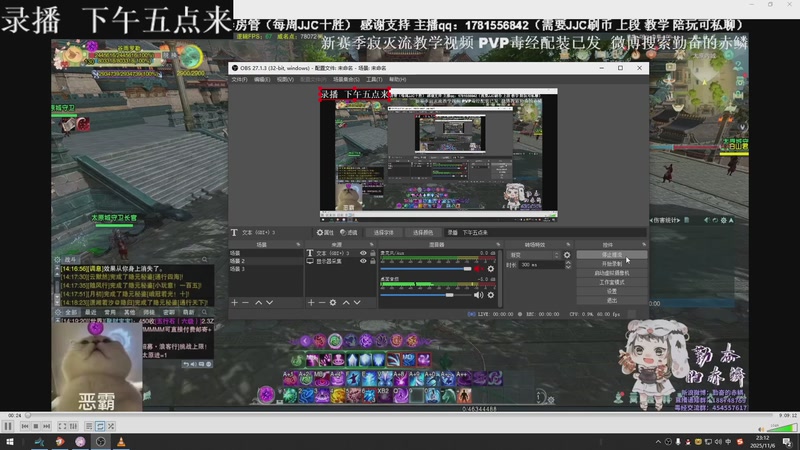
Task: Click 选择颜色 (select color) button
Action: tap(423, 233)
